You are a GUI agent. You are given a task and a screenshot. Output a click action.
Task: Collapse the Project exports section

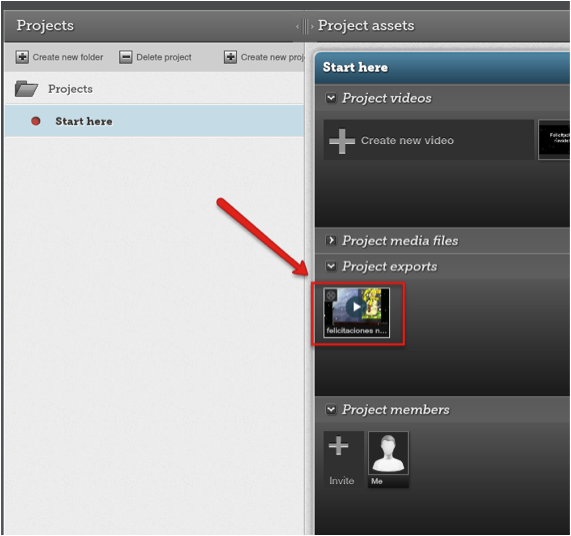[x=331, y=266]
